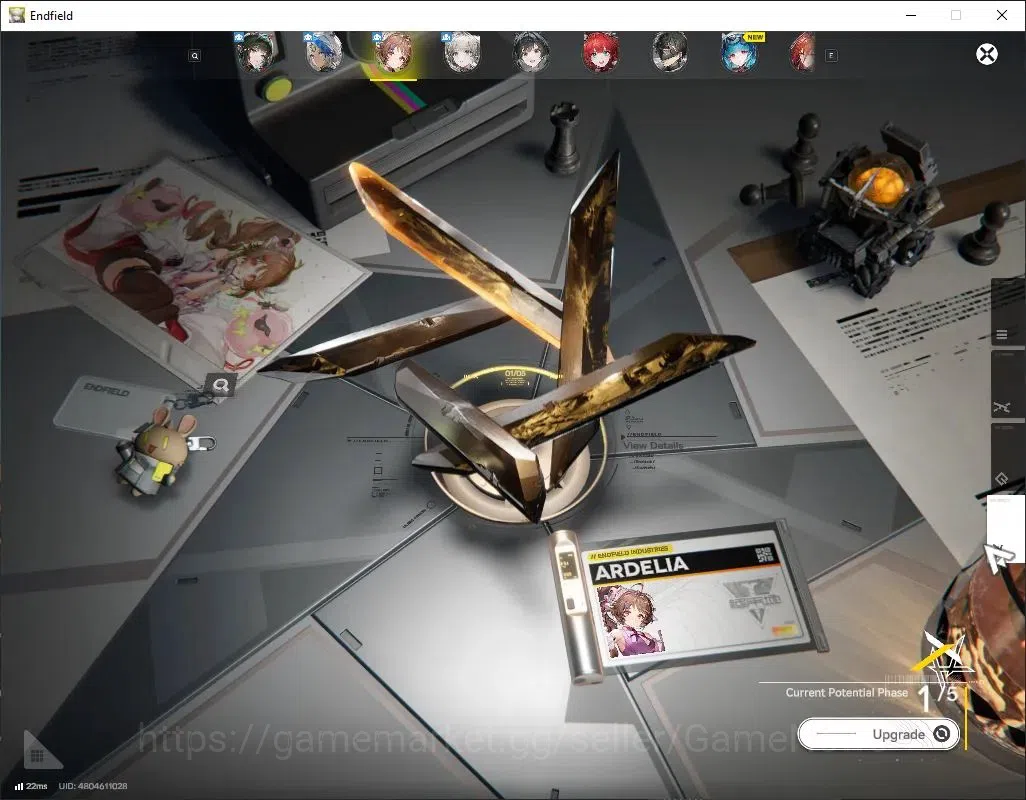Select the blue-and-white-haired operator portrait

coord(324,54)
